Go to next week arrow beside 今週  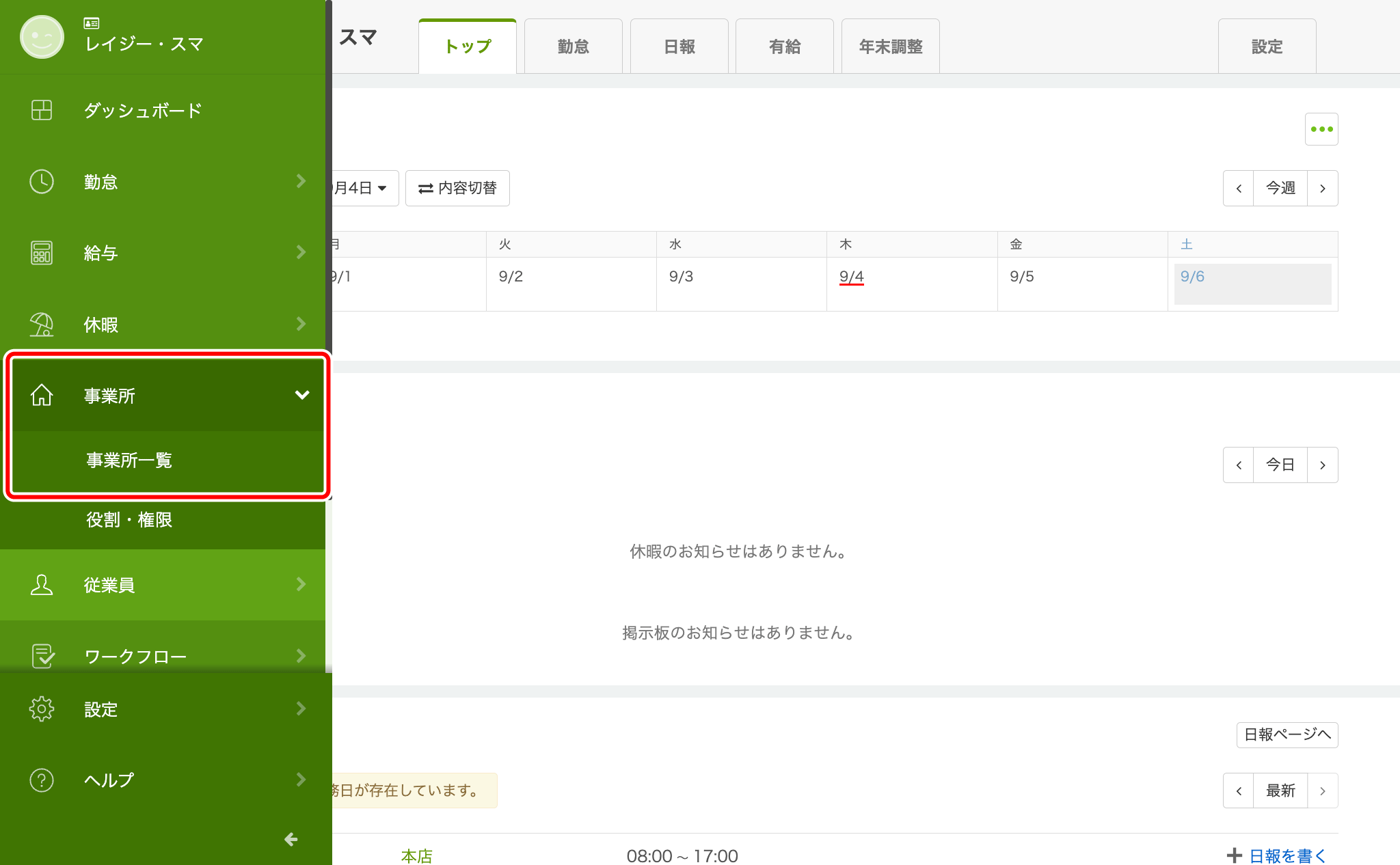(x=1323, y=188)
